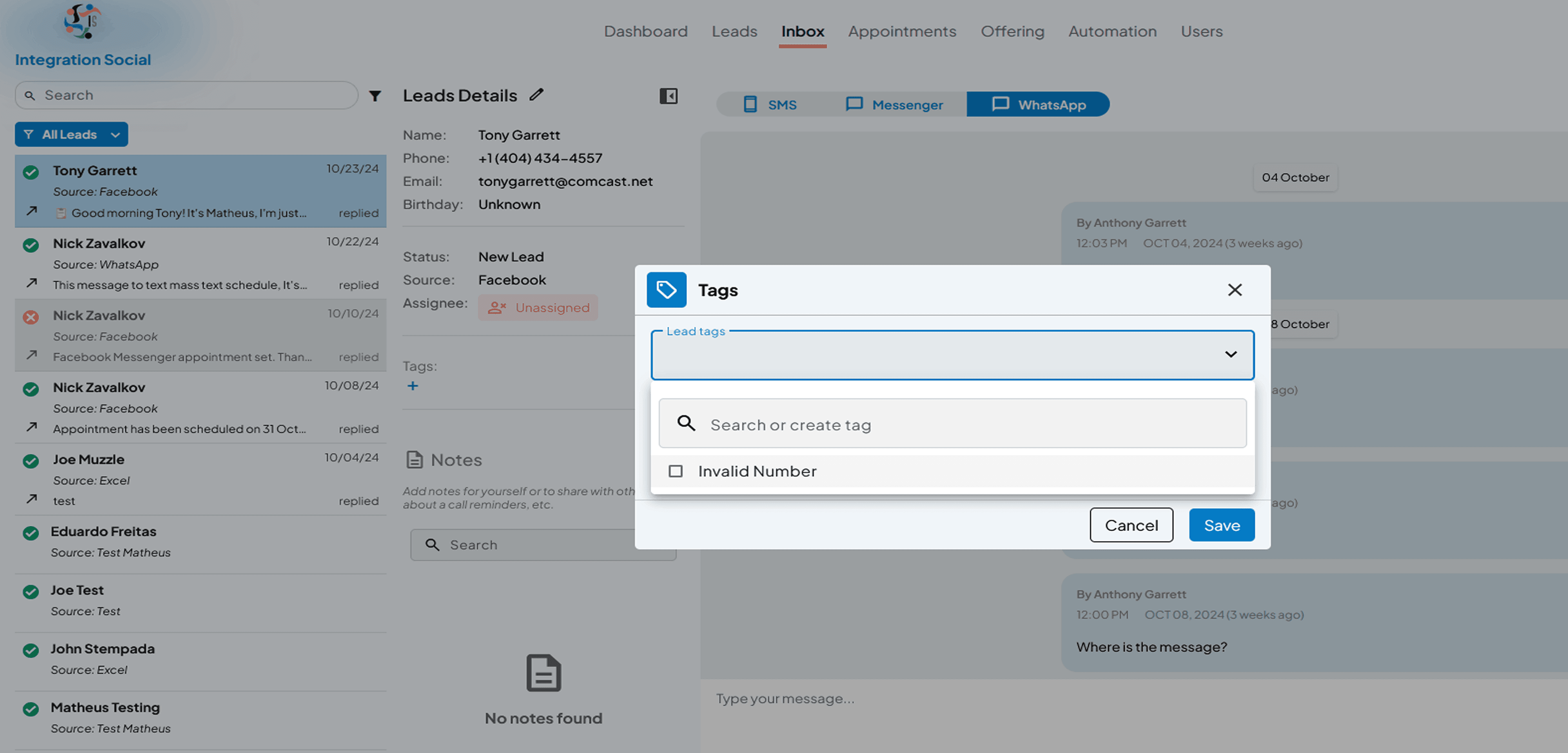Expand the Lead tags dropdown chevron
The image size is (1568, 753).
(1230, 355)
